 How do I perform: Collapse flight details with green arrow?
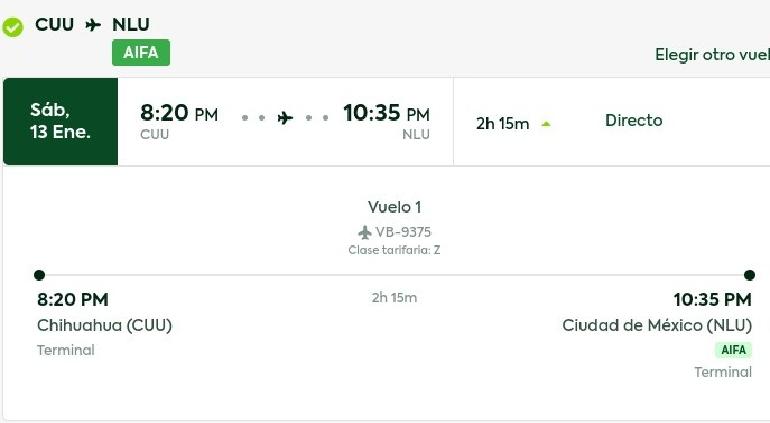point(546,124)
